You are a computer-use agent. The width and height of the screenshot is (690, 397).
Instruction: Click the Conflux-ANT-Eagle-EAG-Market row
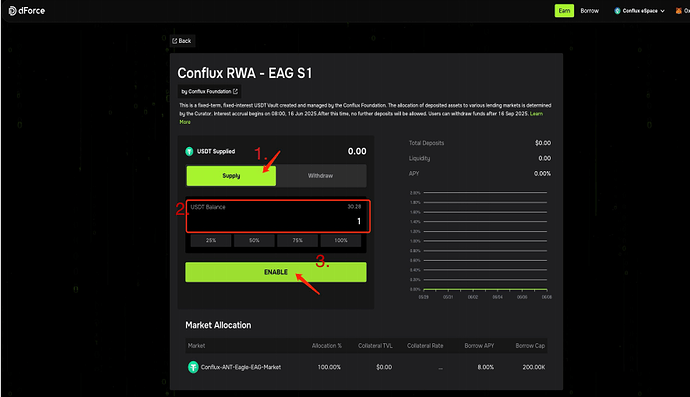point(366,367)
